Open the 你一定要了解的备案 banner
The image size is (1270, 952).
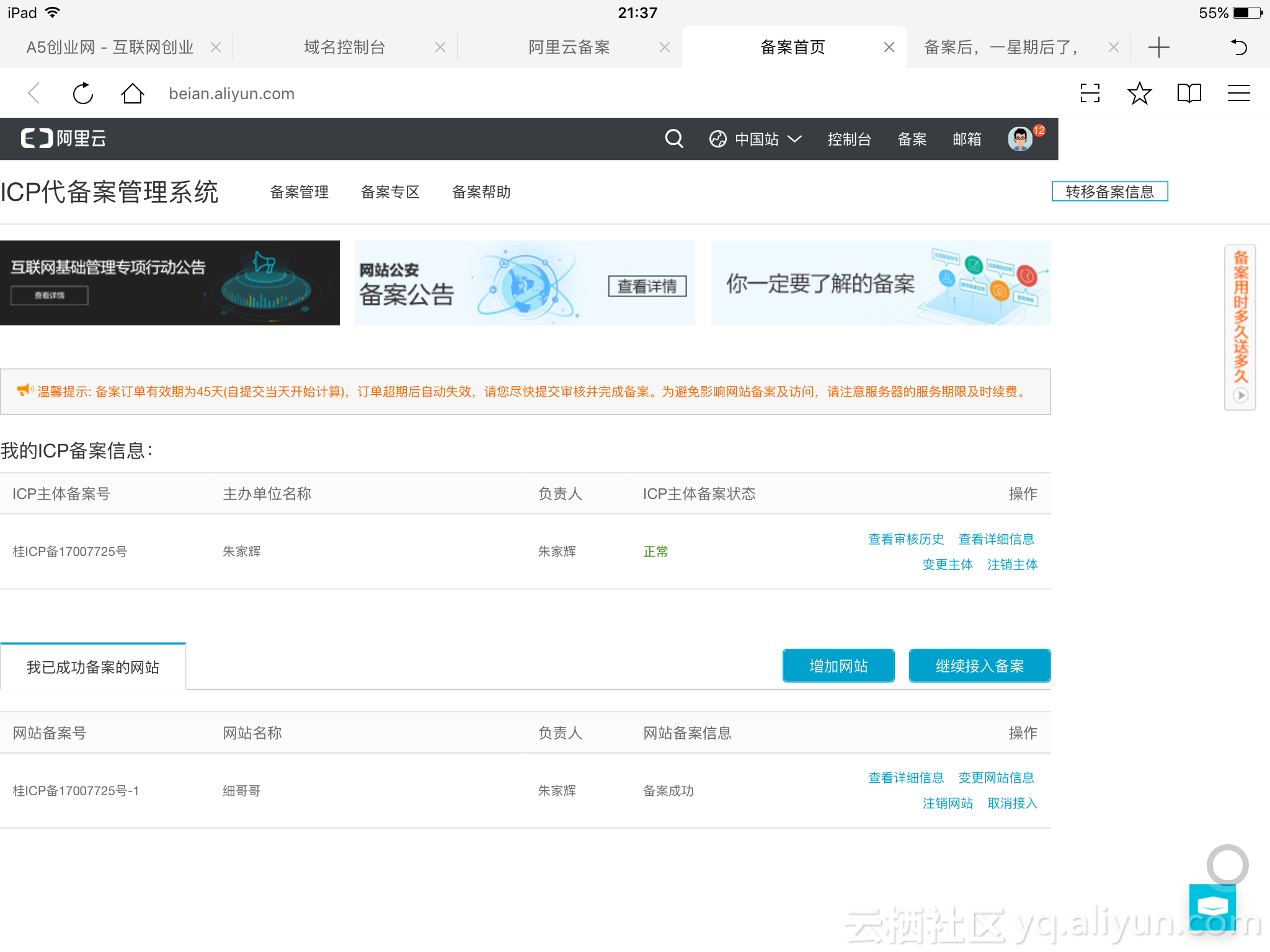point(881,283)
